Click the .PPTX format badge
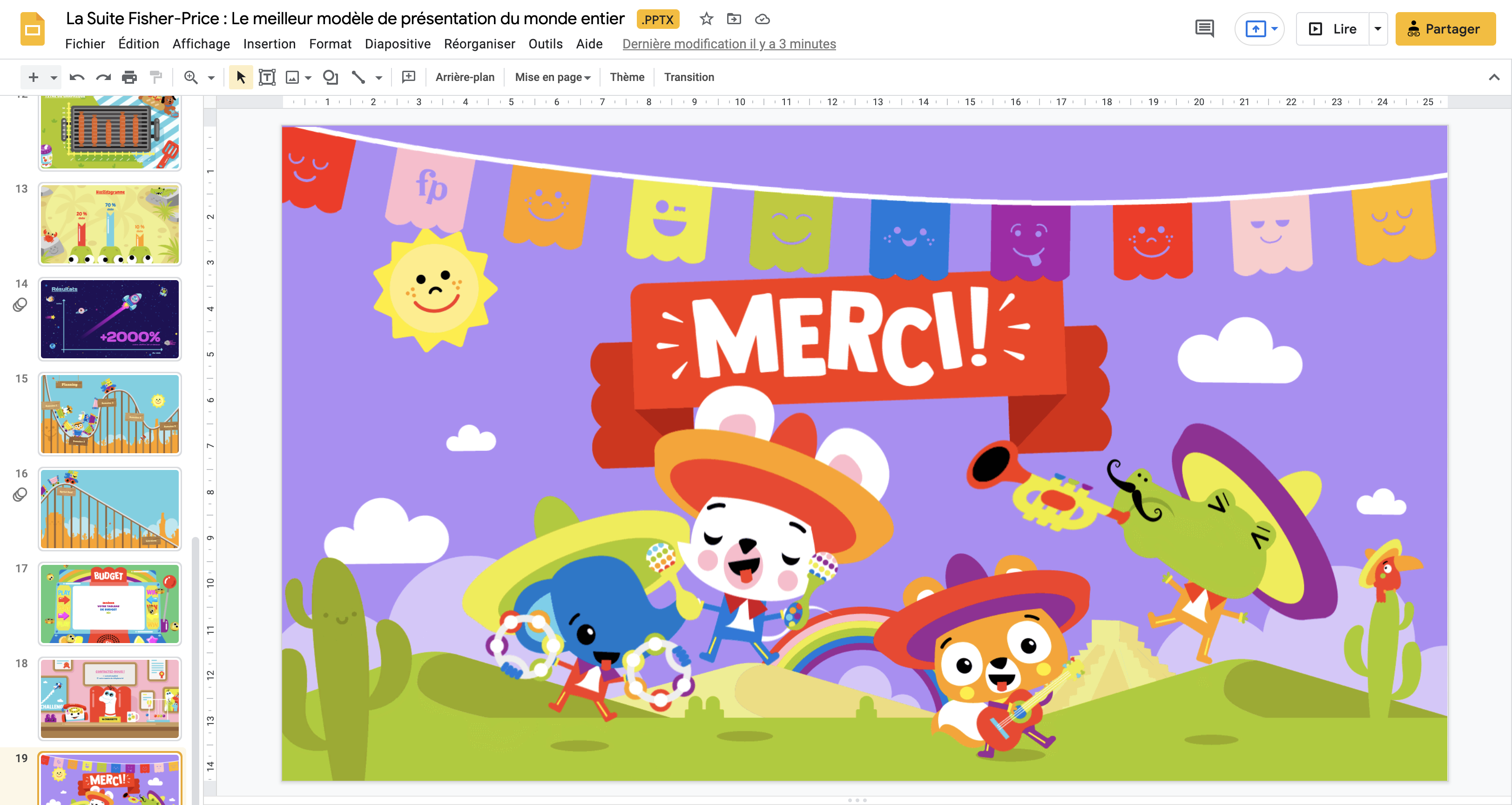 point(657,20)
